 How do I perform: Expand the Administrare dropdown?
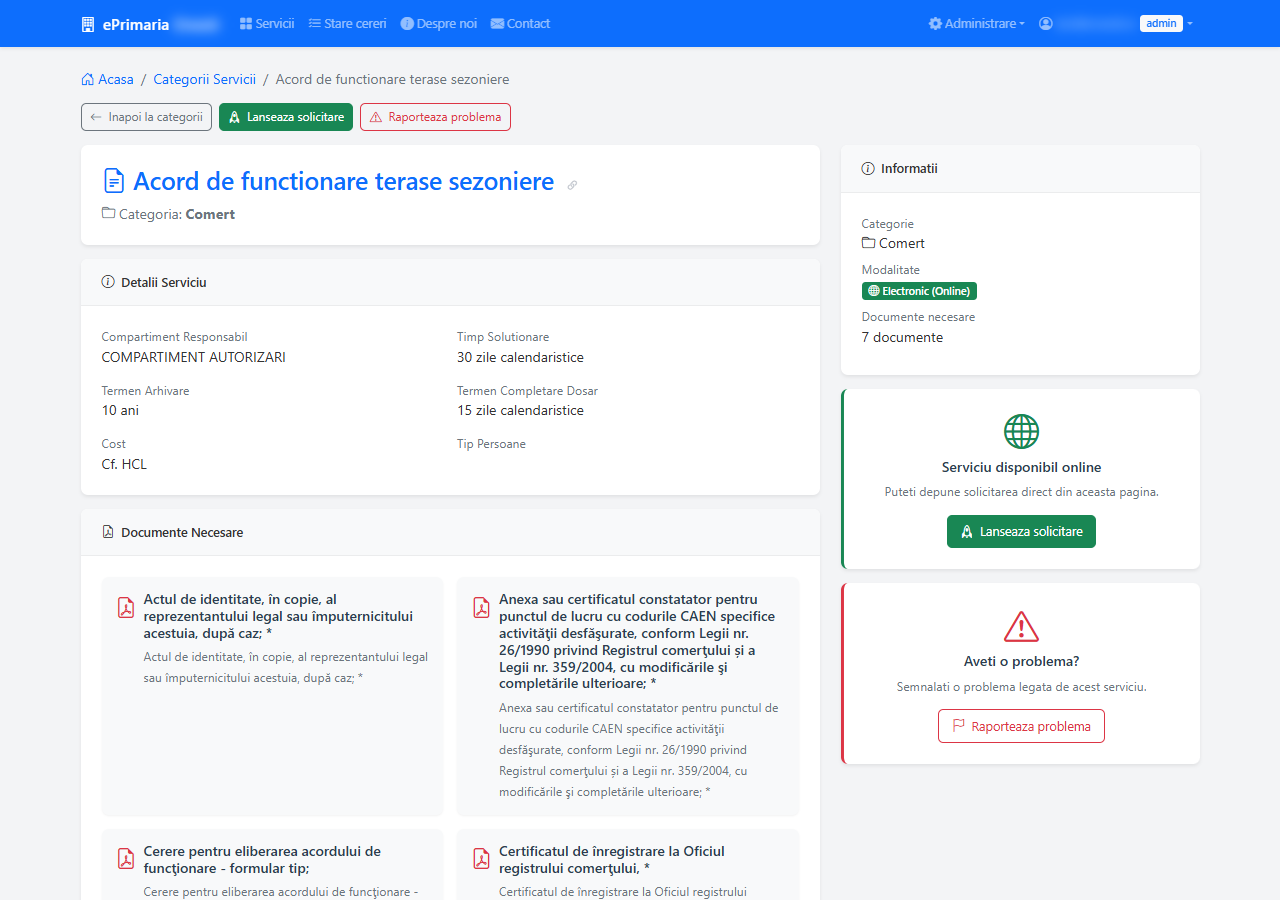[x=977, y=23]
